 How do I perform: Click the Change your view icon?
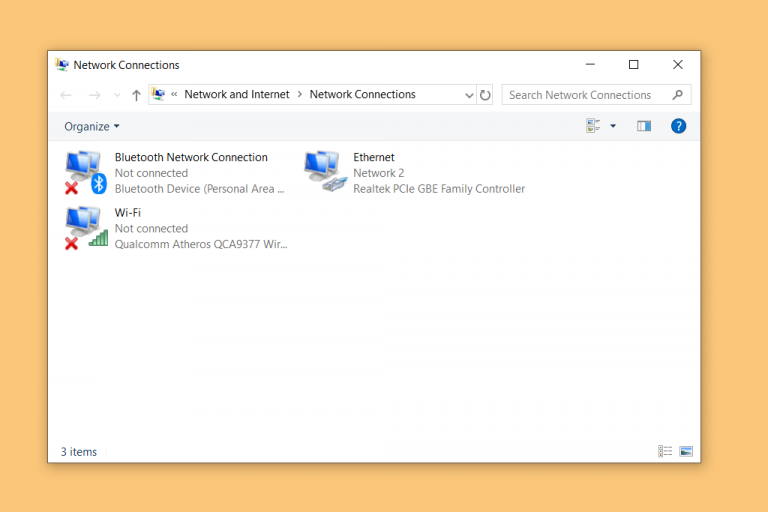click(593, 126)
